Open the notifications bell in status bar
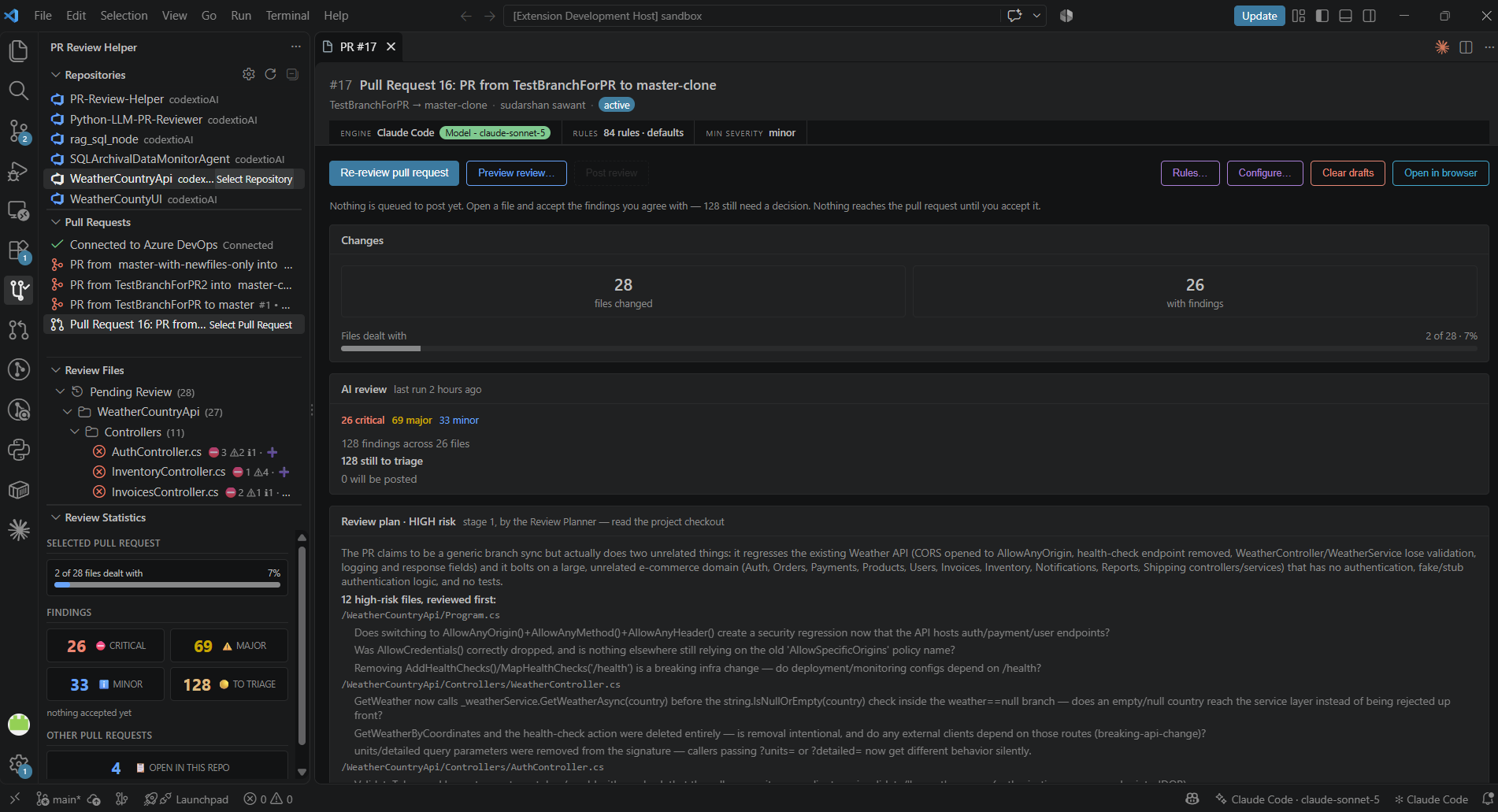This screenshot has width=1498, height=812. pyautogui.click(x=1487, y=799)
